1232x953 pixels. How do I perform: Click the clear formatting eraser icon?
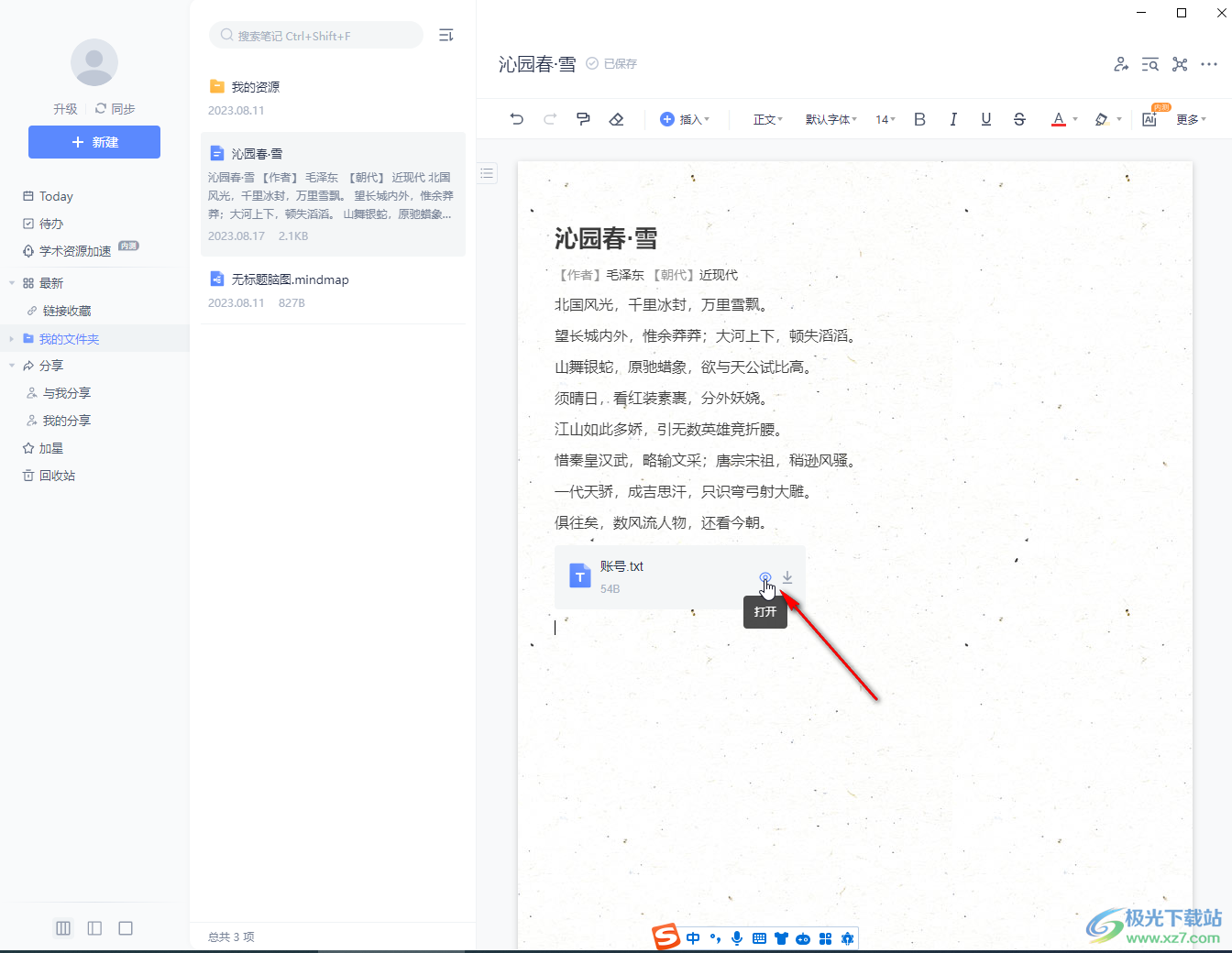616,119
